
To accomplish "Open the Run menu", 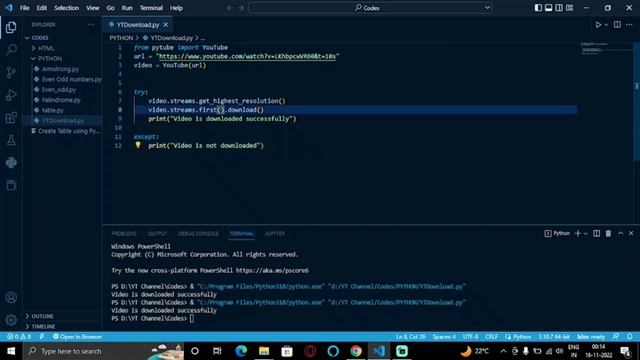I will 127,8.
